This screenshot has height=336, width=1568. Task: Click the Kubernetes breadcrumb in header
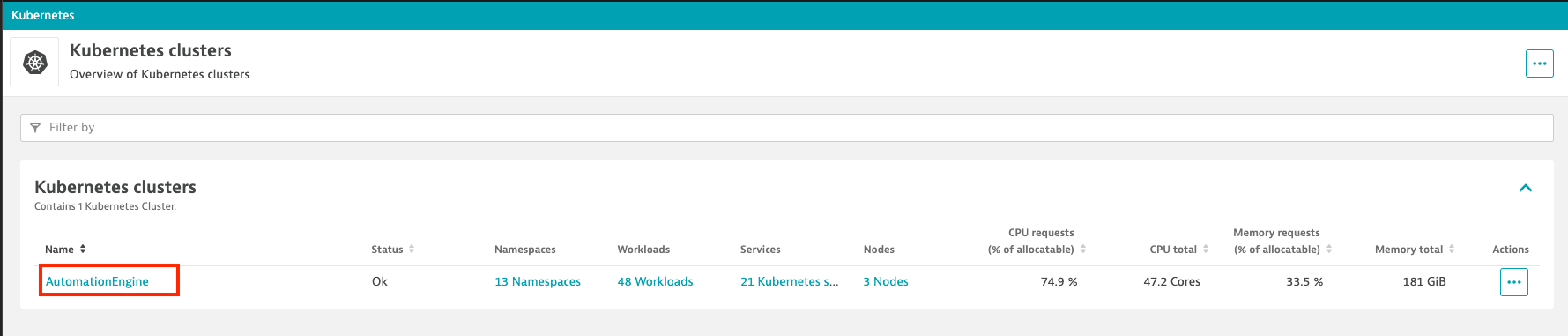point(42,15)
